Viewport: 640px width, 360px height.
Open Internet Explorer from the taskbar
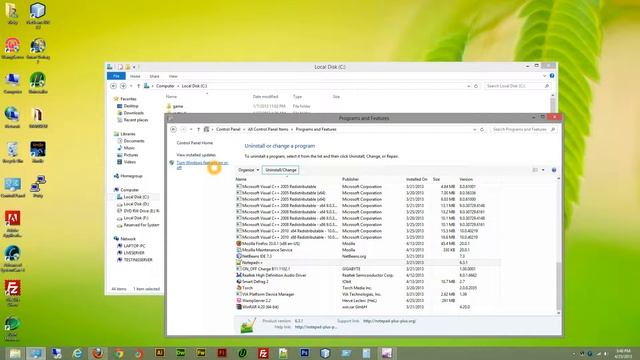(x=77, y=353)
